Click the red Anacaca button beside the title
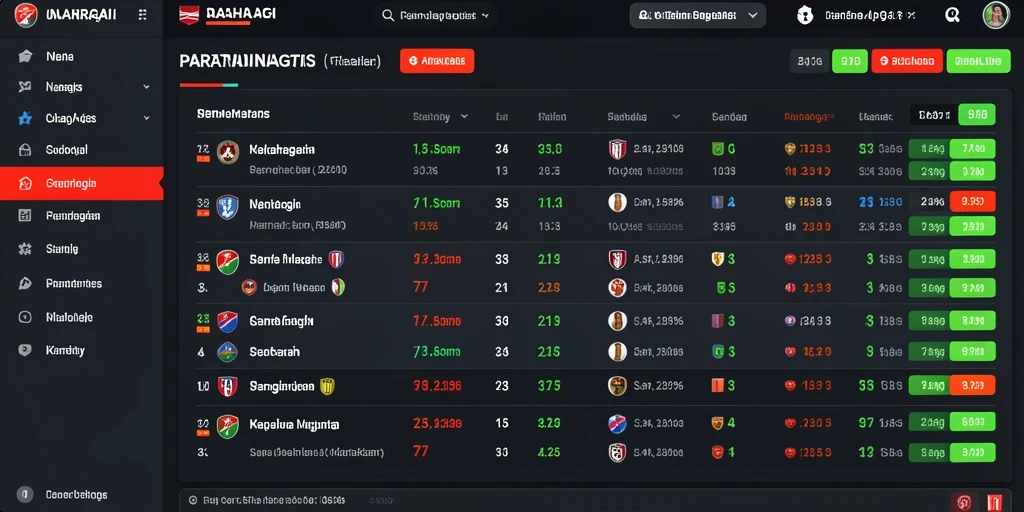1024x512 pixels. point(437,61)
